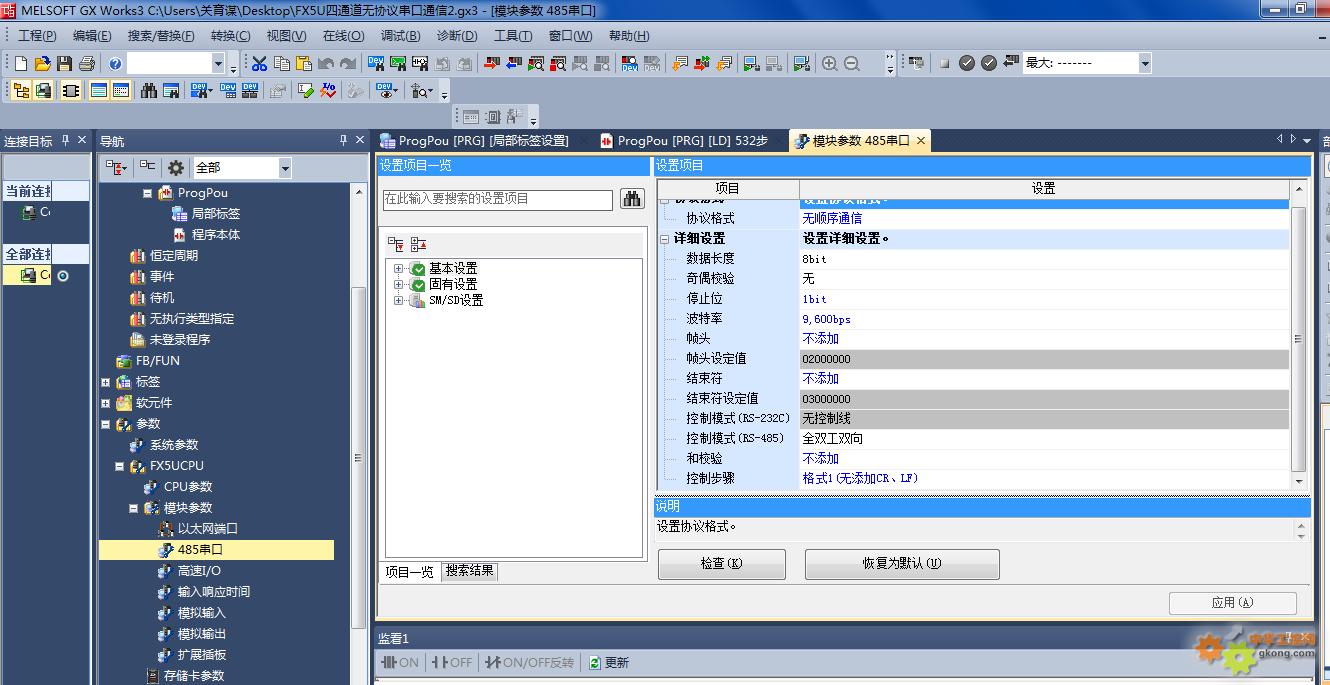Collapse the FX5UCPU node in navigation
The width and height of the screenshot is (1330, 685).
point(119,466)
